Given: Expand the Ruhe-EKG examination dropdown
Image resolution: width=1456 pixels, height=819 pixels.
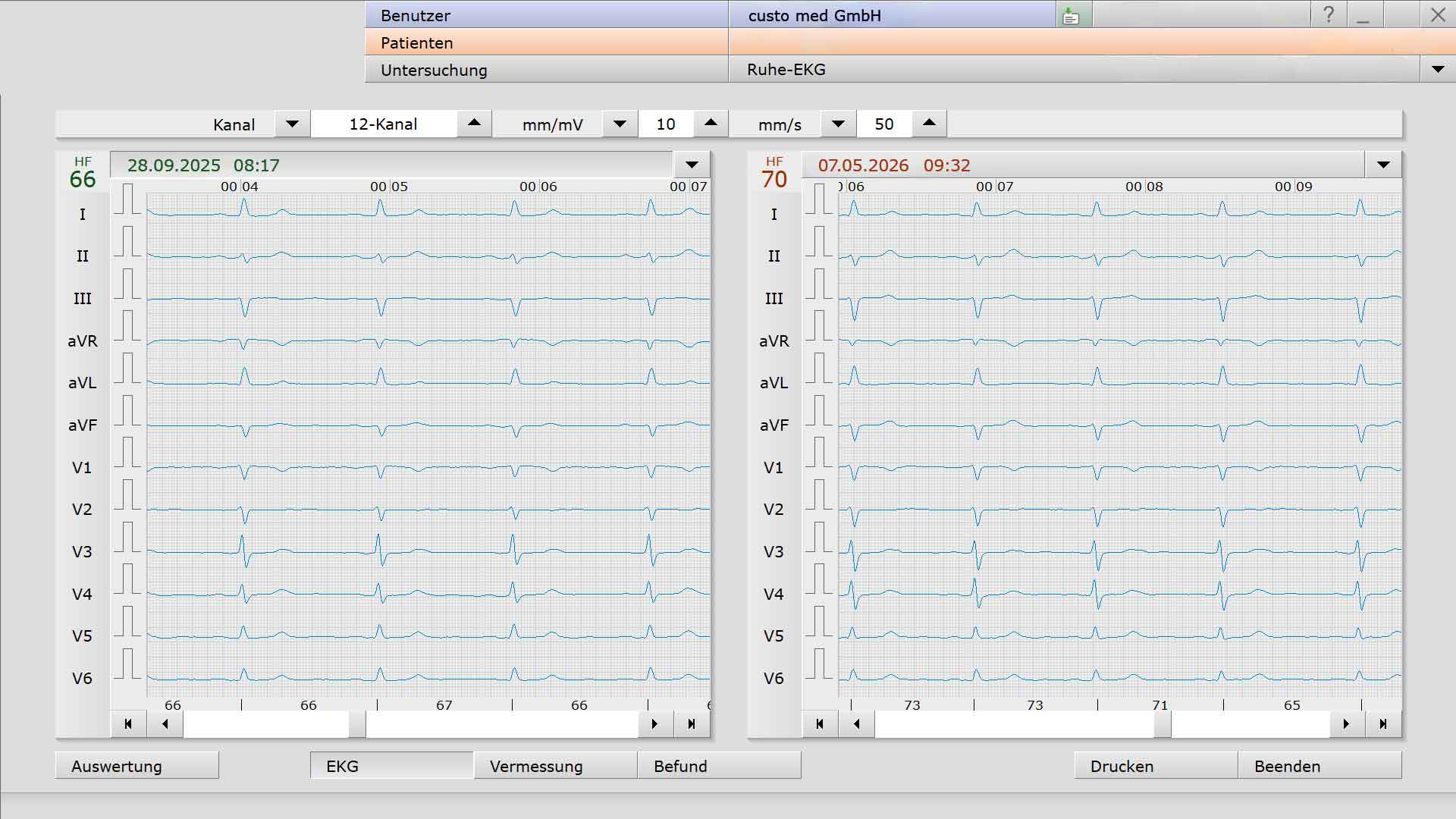Looking at the screenshot, I should tap(1438, 70).
